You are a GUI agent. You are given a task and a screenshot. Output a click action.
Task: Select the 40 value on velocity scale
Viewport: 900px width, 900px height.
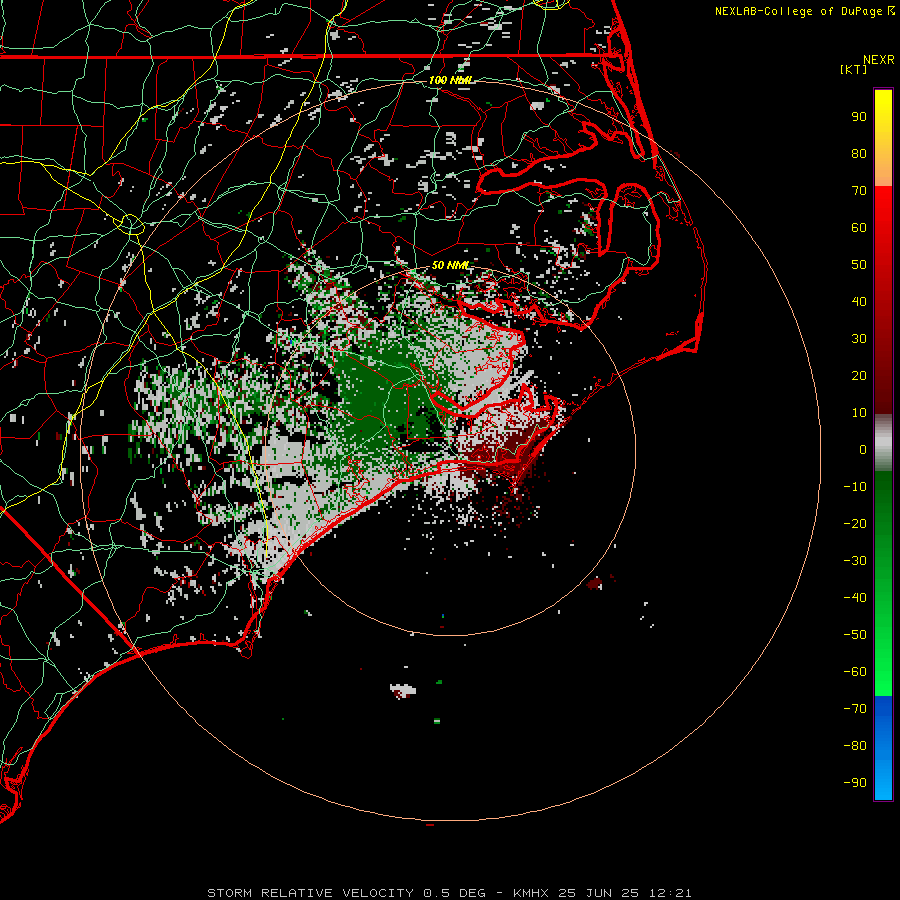tap(859, 302)
